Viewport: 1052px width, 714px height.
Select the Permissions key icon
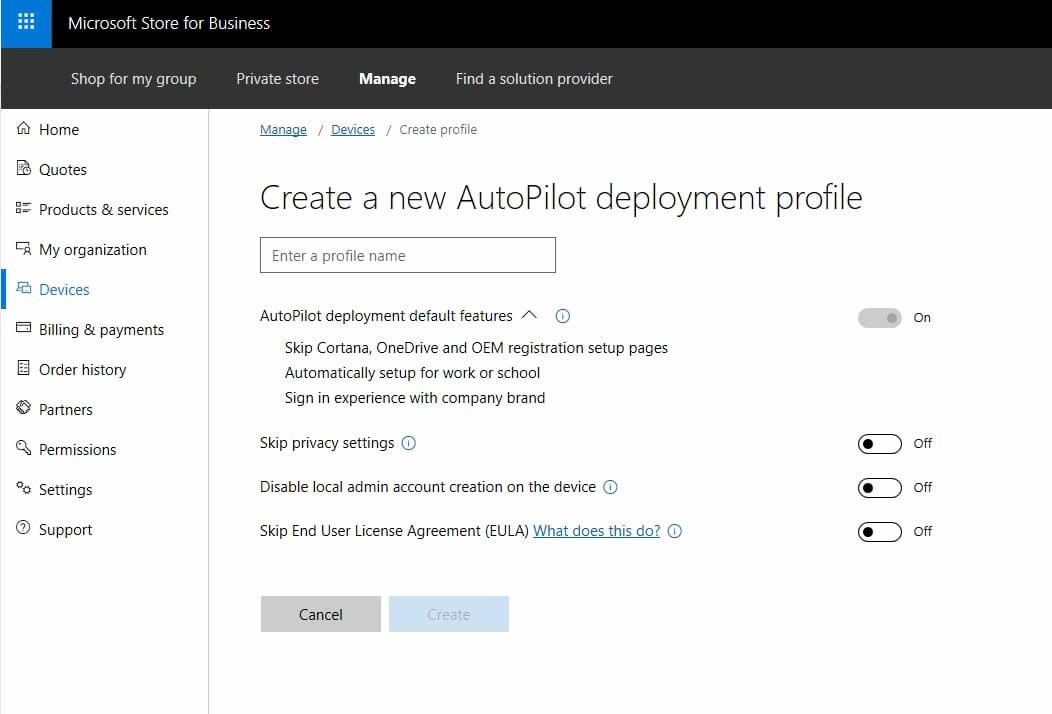22,449
